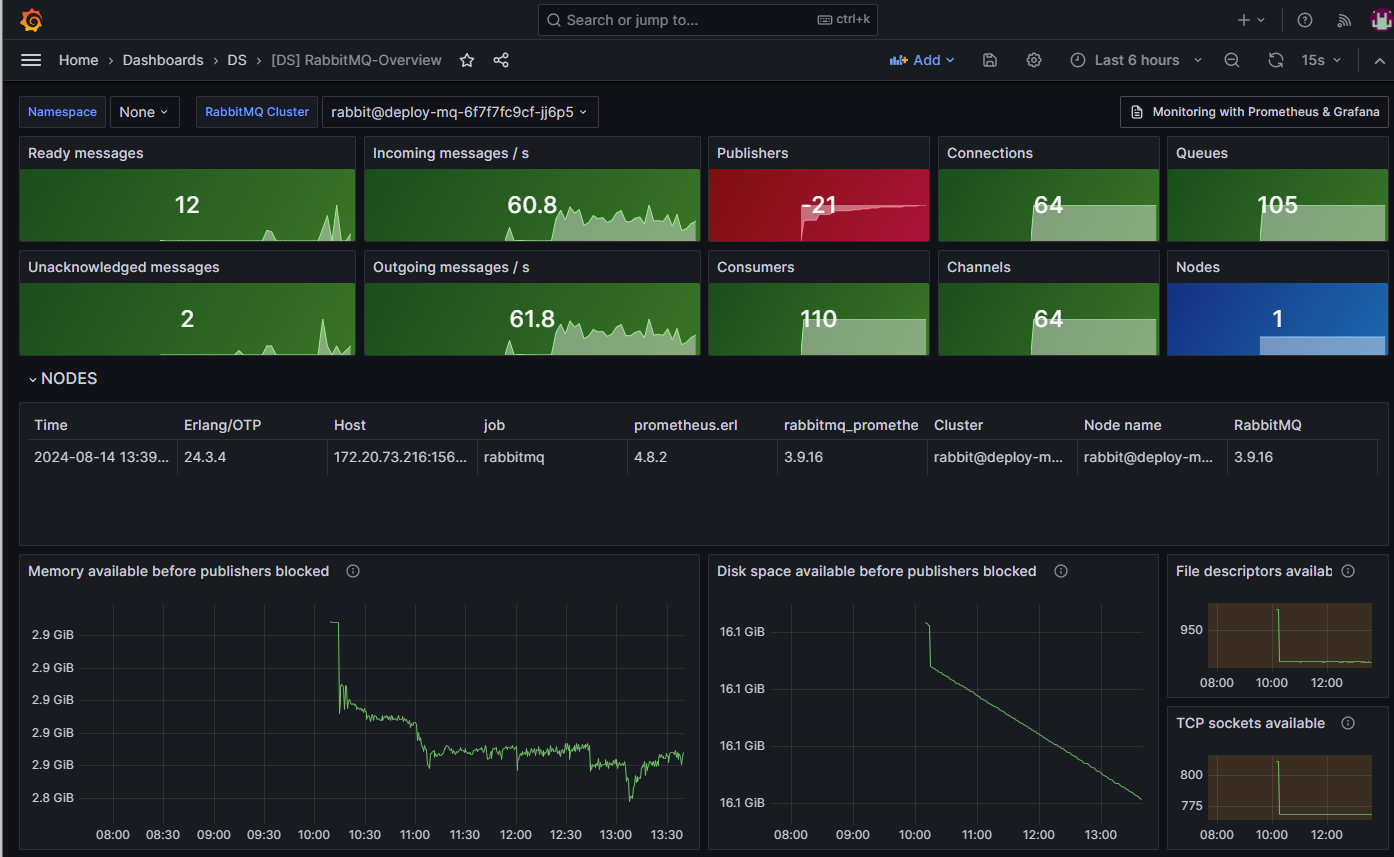This screenshot has height=857, width=1394.
Task: Open the Grafana news feed icon
Action: [x=1343, y=19]
